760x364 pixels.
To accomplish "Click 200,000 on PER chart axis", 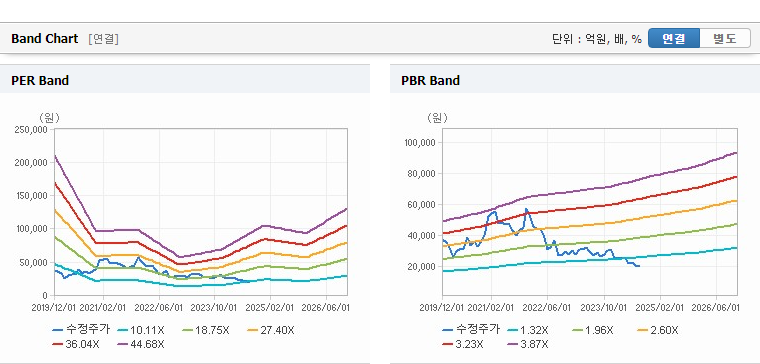I will (x=32, y=162).
